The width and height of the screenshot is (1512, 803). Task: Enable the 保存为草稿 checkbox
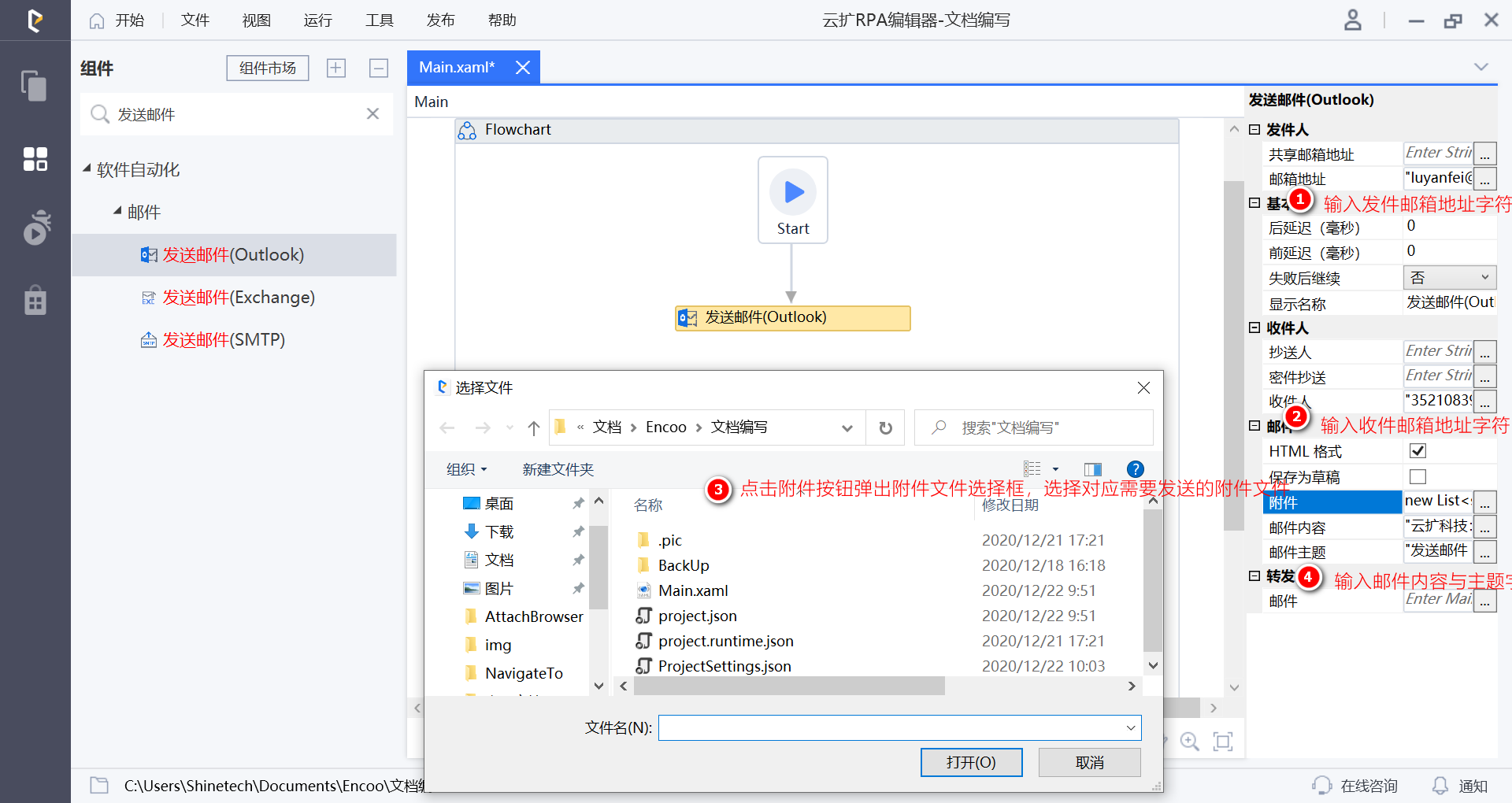[x=1417, y=477]
